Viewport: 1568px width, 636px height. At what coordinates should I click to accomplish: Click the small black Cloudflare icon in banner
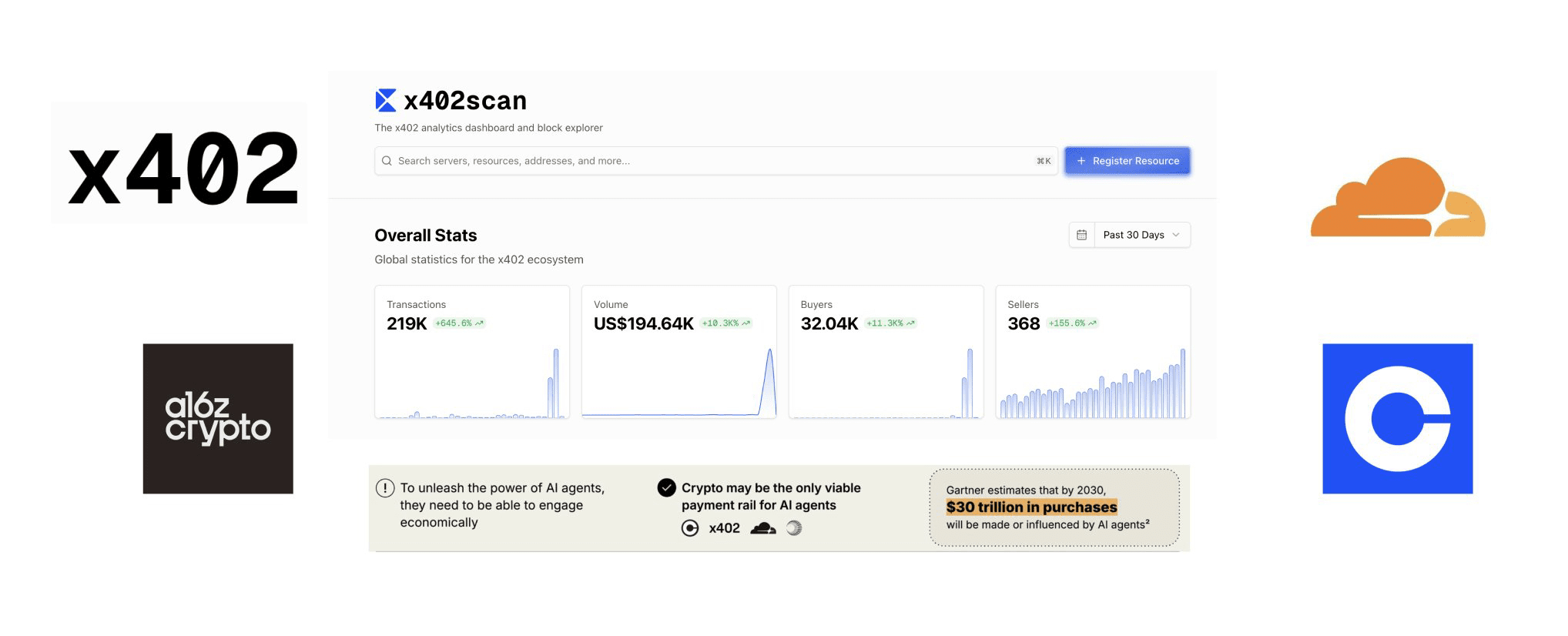(762, 528)
